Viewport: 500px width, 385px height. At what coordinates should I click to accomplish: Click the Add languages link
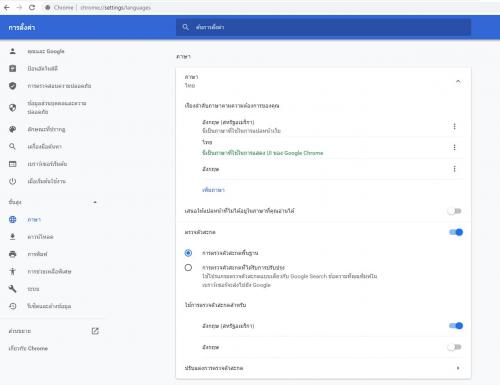[x=213, y=190]
